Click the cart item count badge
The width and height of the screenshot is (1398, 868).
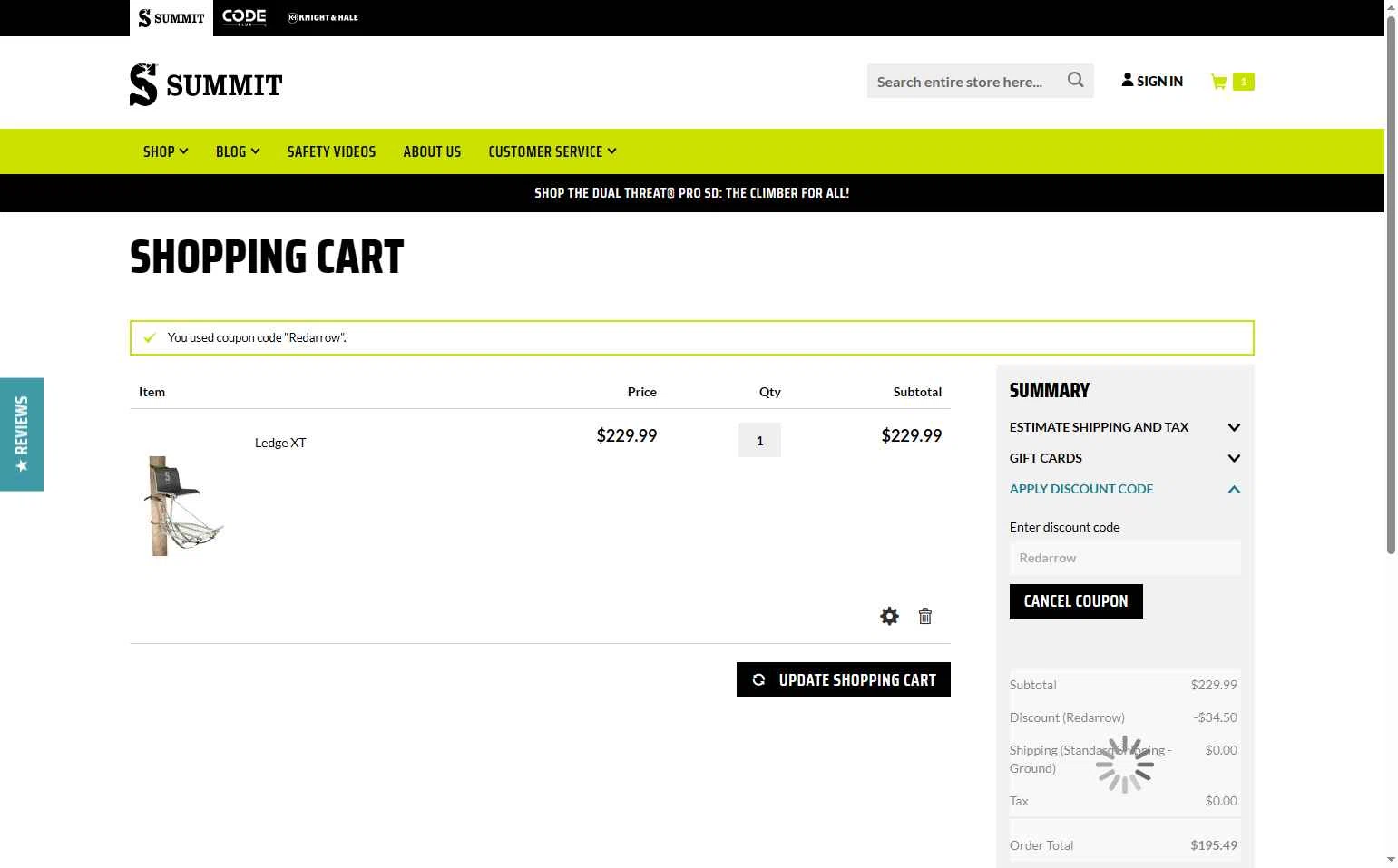pos(1244,82)
